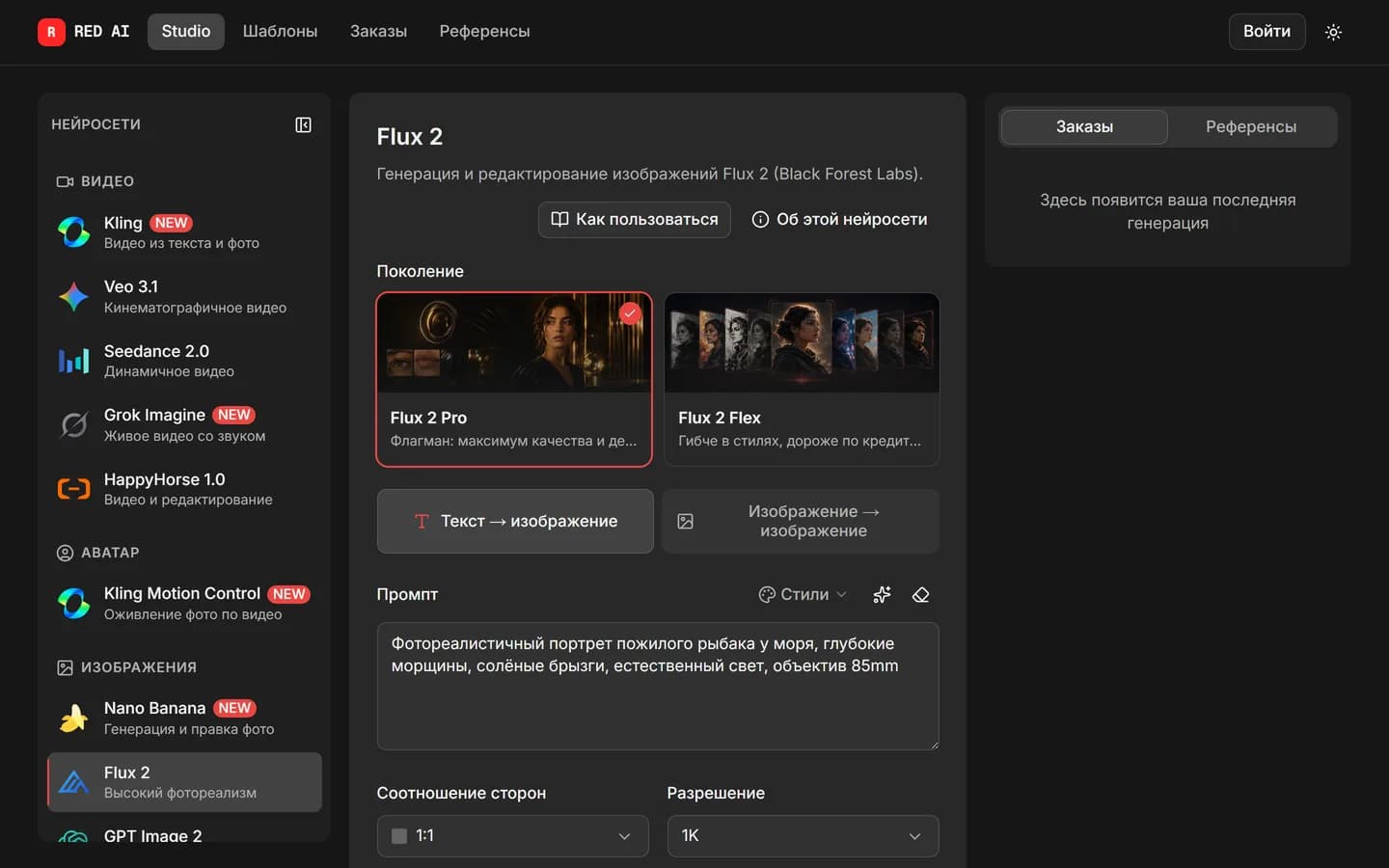Select Seedance 2.0 in the sidebar
The image size is (1389, 868).
[184, 361]
